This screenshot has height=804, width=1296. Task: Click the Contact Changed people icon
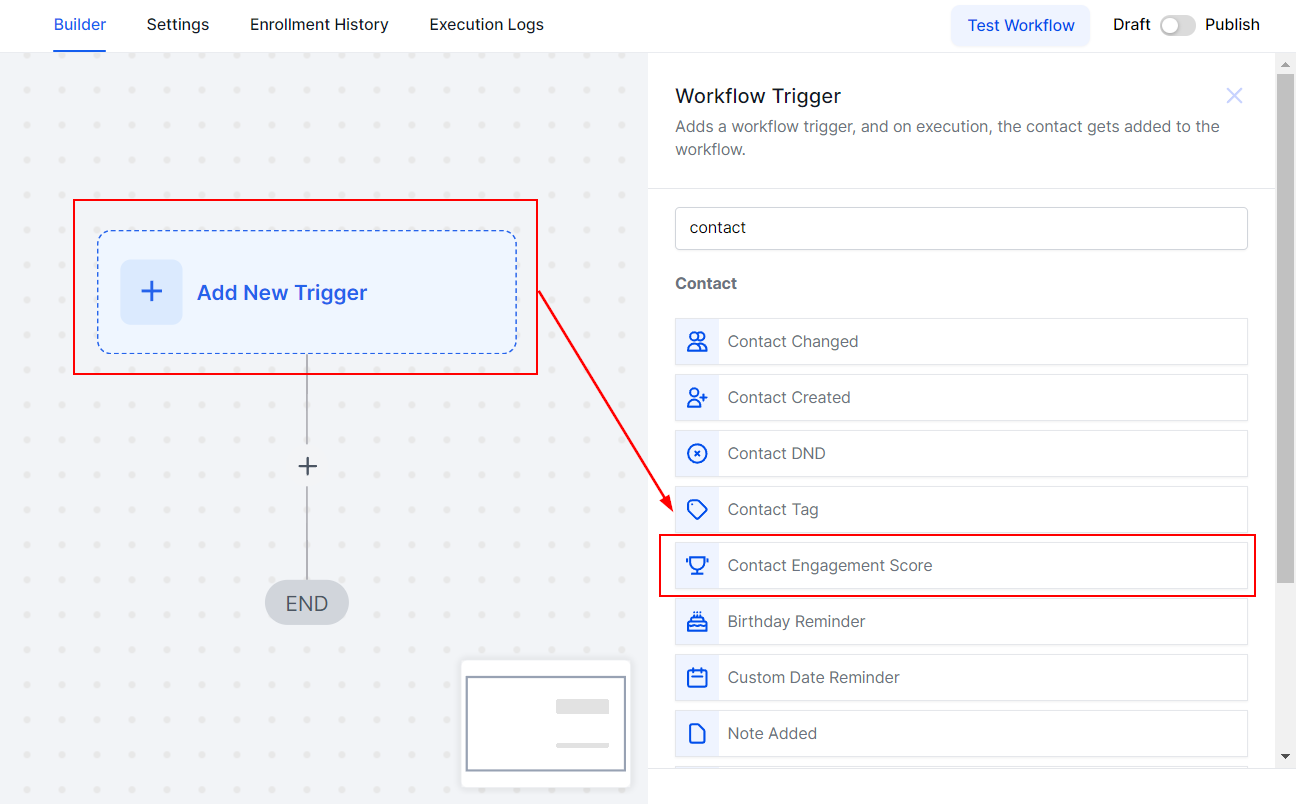coord(697,342)
